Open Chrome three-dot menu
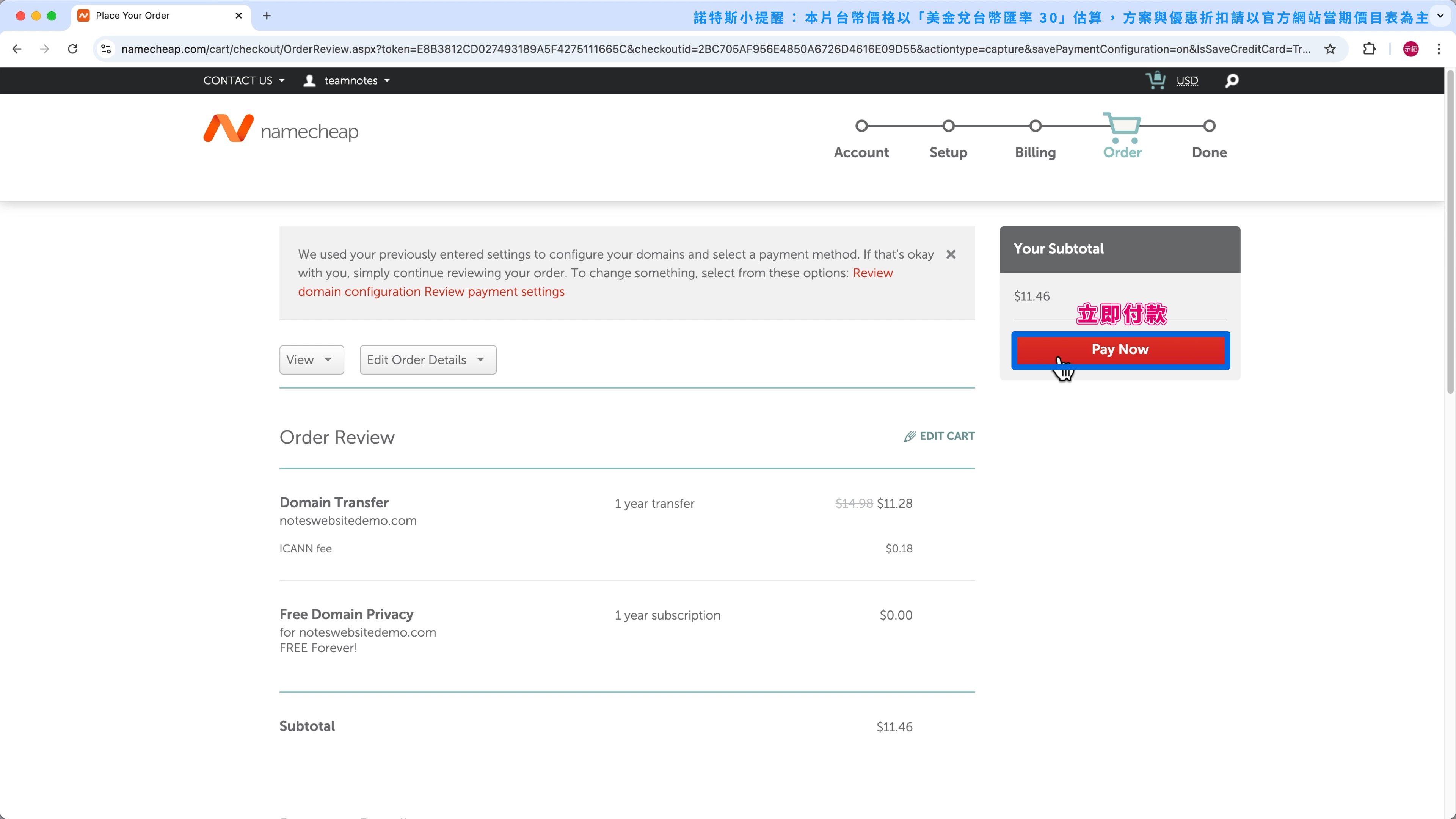This screenshot has width=1456, height=819. (x=1439, y=49)
